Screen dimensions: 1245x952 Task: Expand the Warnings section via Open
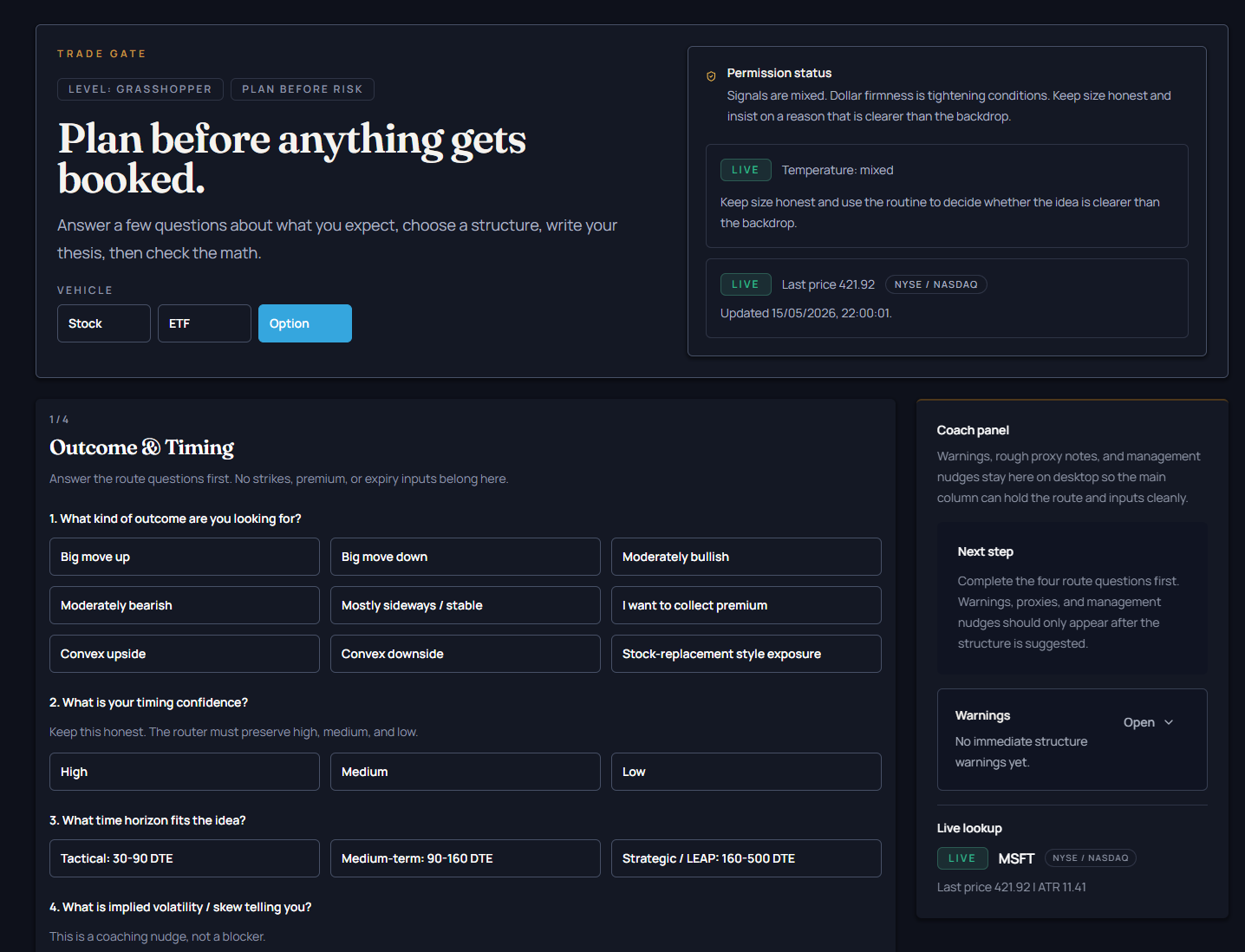coord(1148,722)
